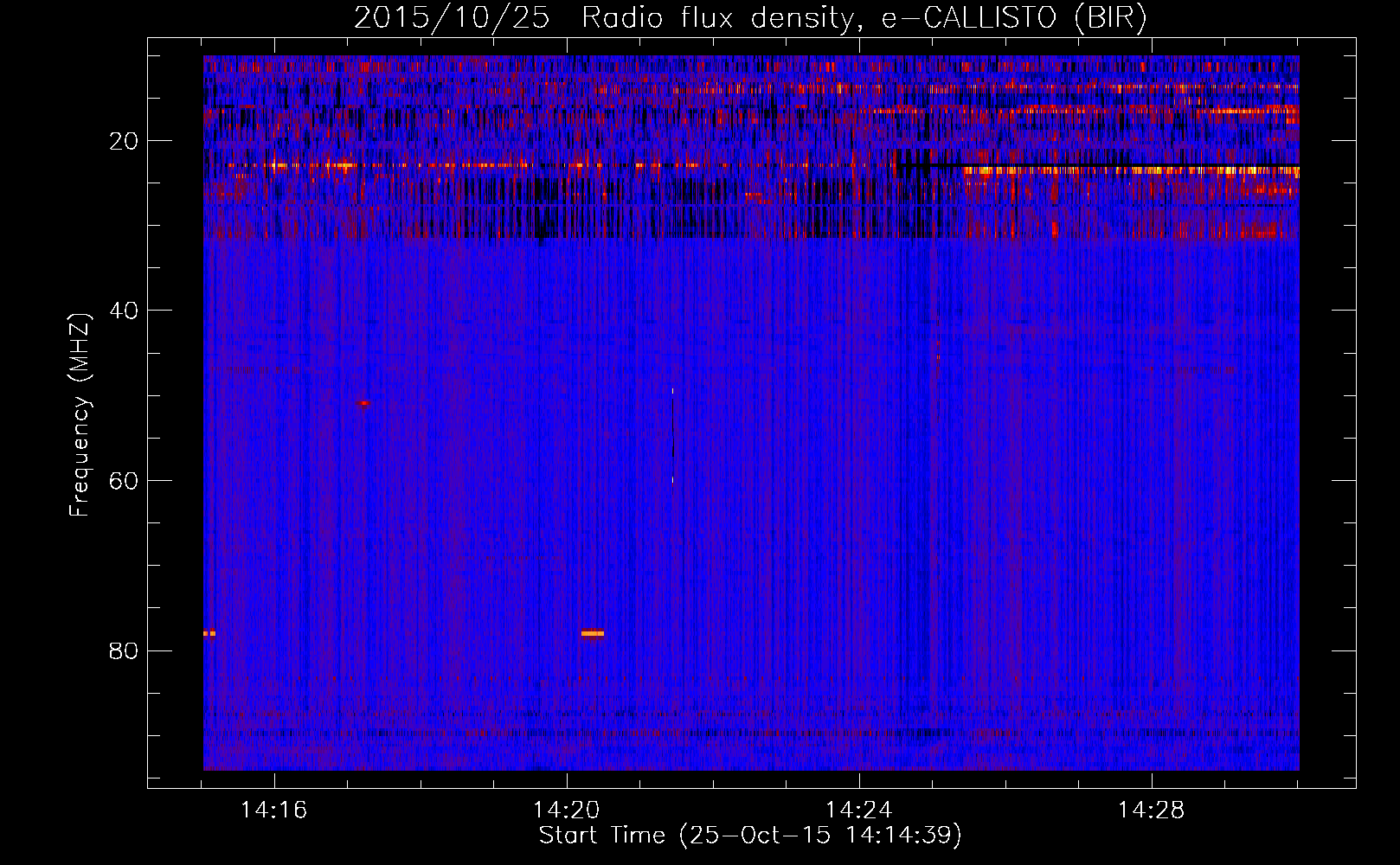The image size is (1400, 865).
Task: Click the 40 MHz frequency tick label
Action: (x=124, y=311)
